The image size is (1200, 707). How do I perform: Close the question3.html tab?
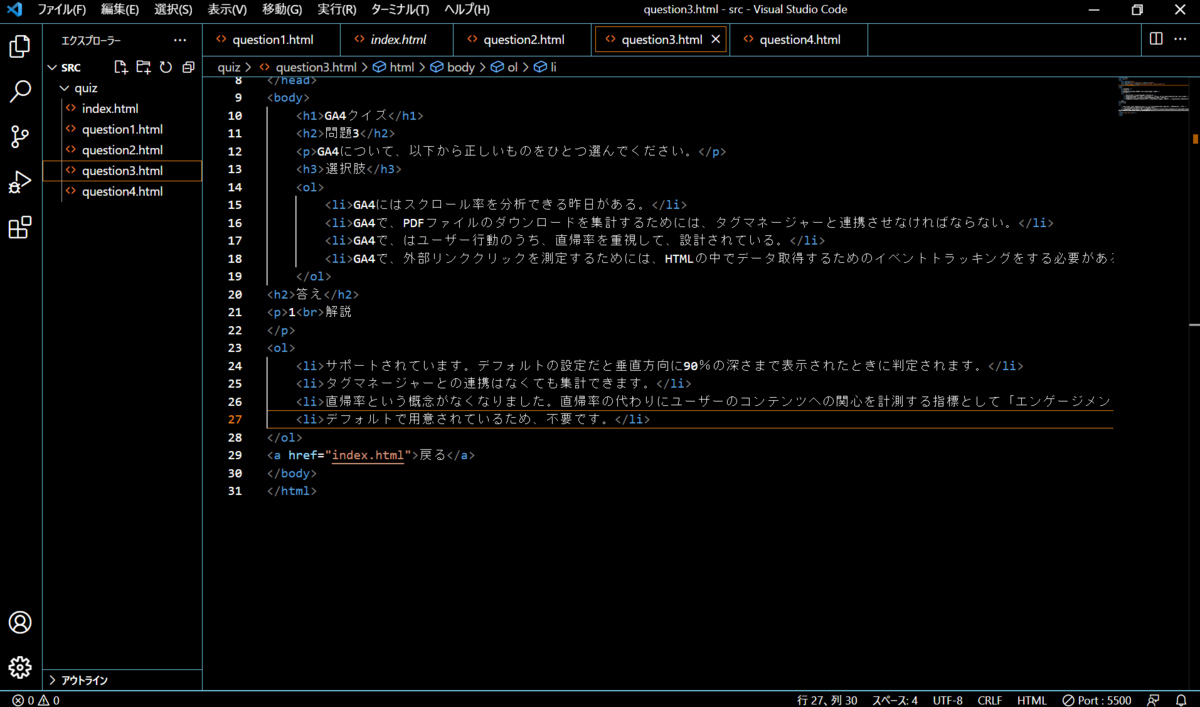(x=715, y=40)
